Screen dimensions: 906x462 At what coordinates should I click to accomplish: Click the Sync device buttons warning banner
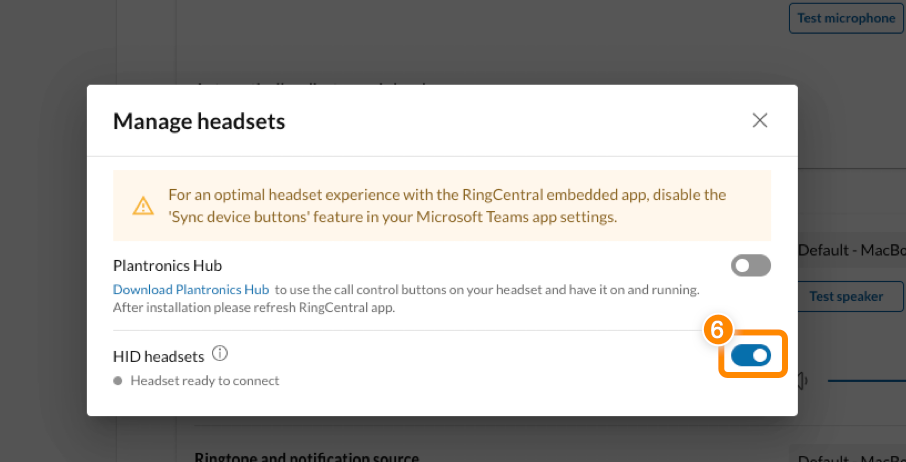(442, 206)
